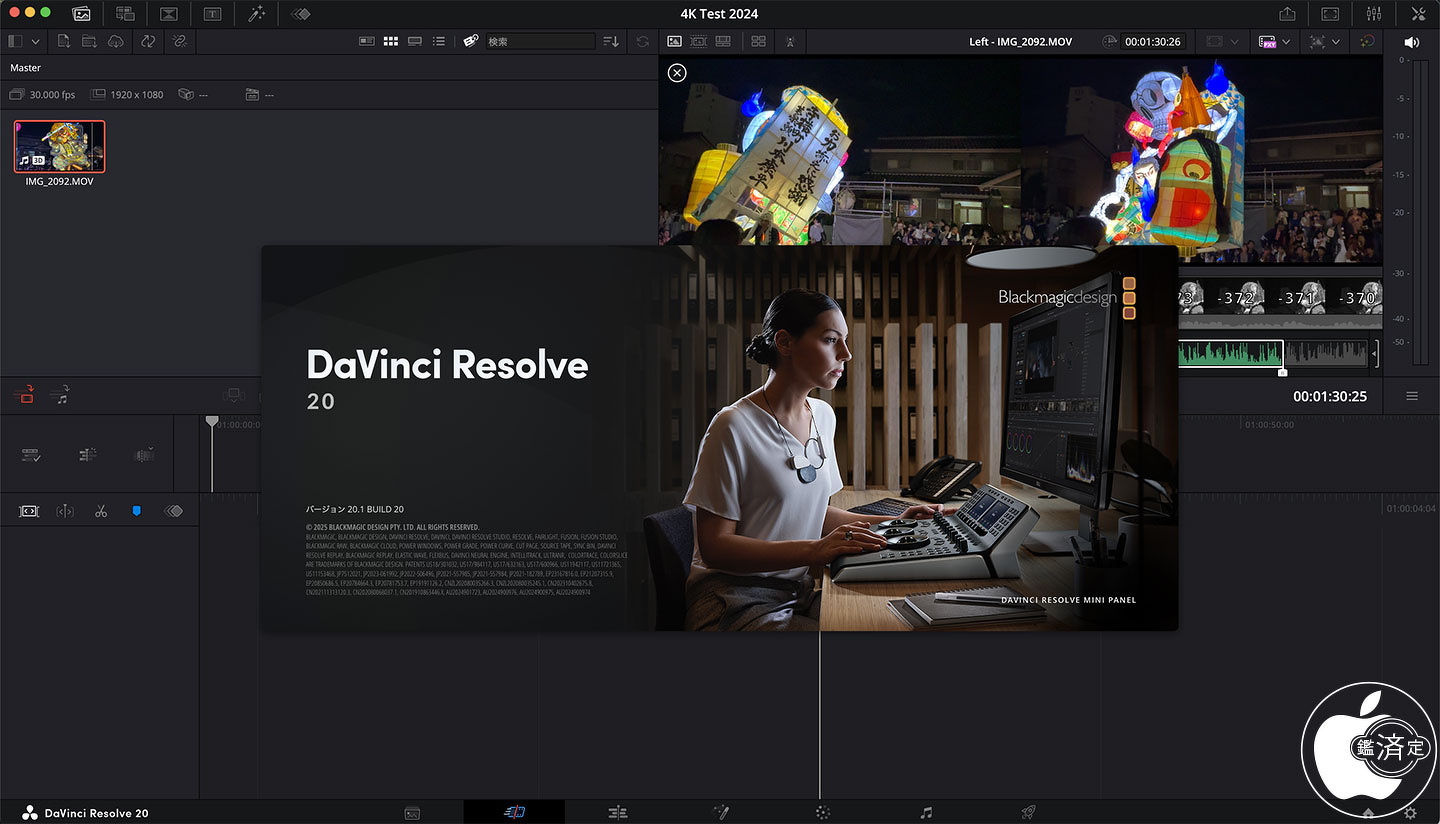The image size is (1440, 824).
Task: Click the Sync Clips icon
Action: (x=148, y=41)
